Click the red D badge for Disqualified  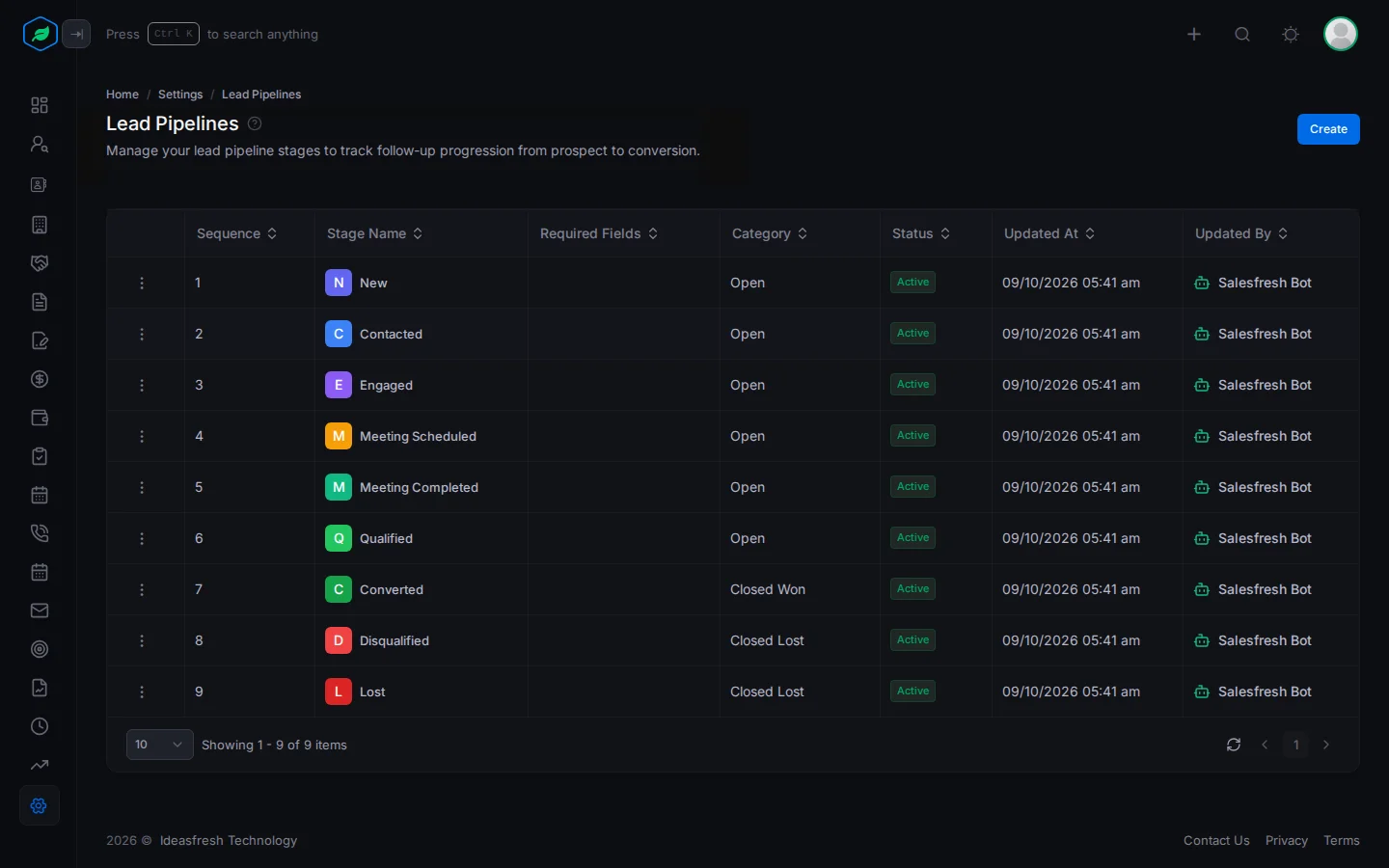tap(339, 640)
